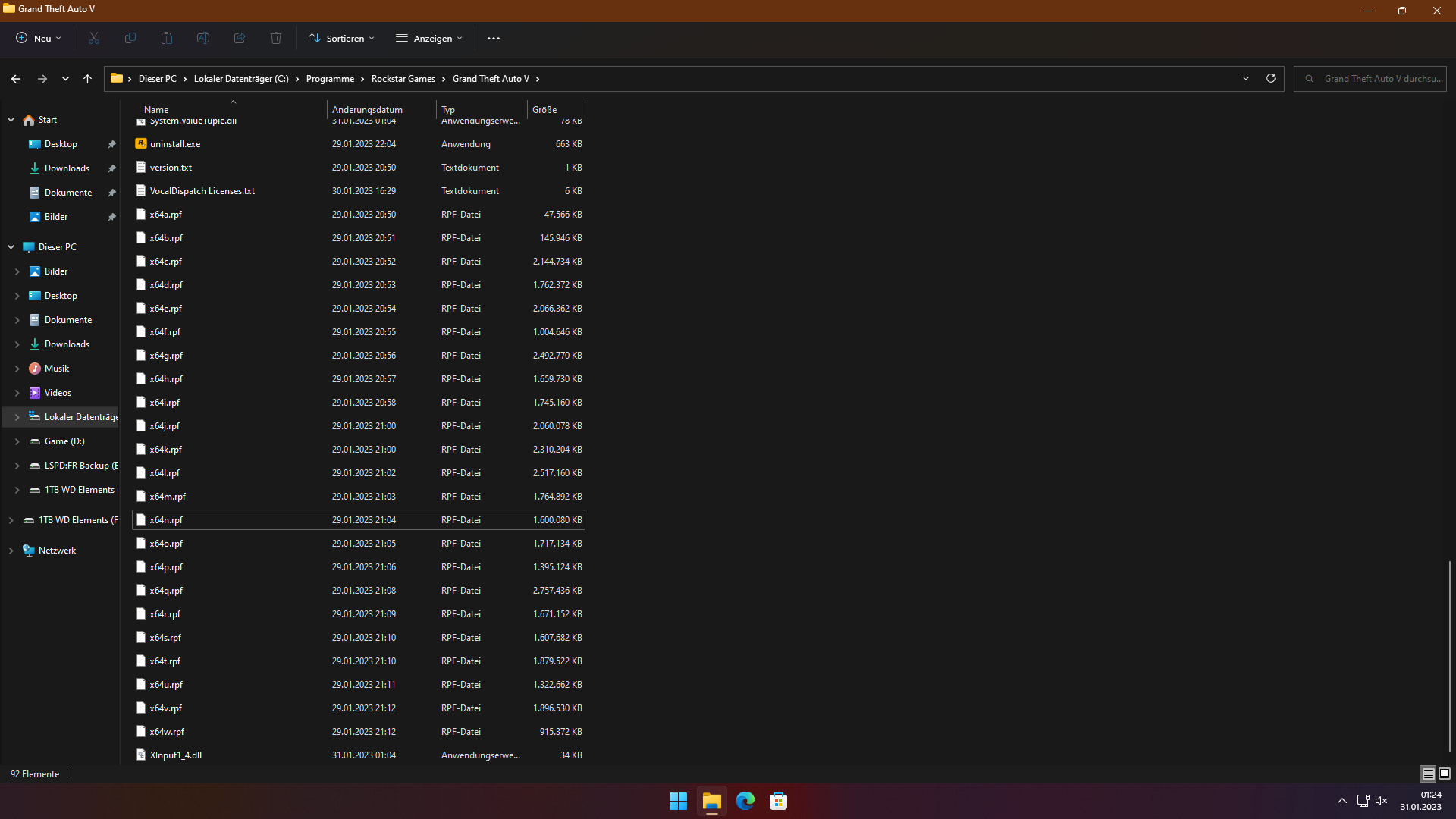The image size is (1456, 819).
Task: Click the Copy icon in toolbar
Action: click(130, 38)
